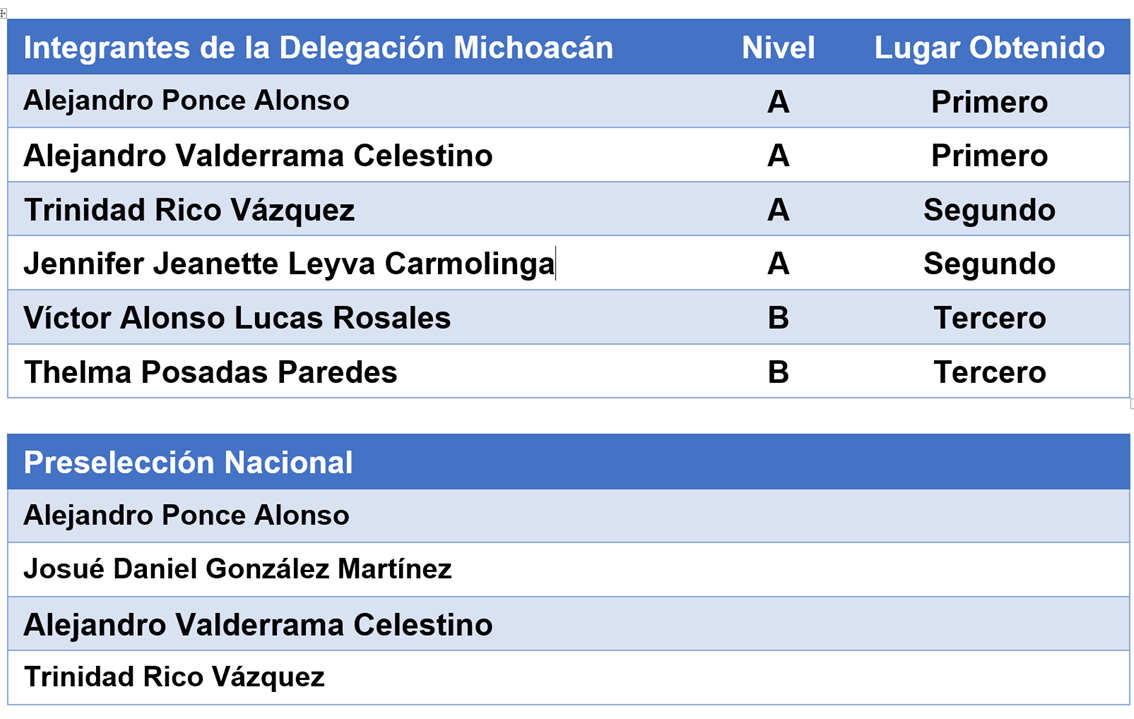Click Alejandro Ponce Alonso in the Preselección table

point(187,516)
